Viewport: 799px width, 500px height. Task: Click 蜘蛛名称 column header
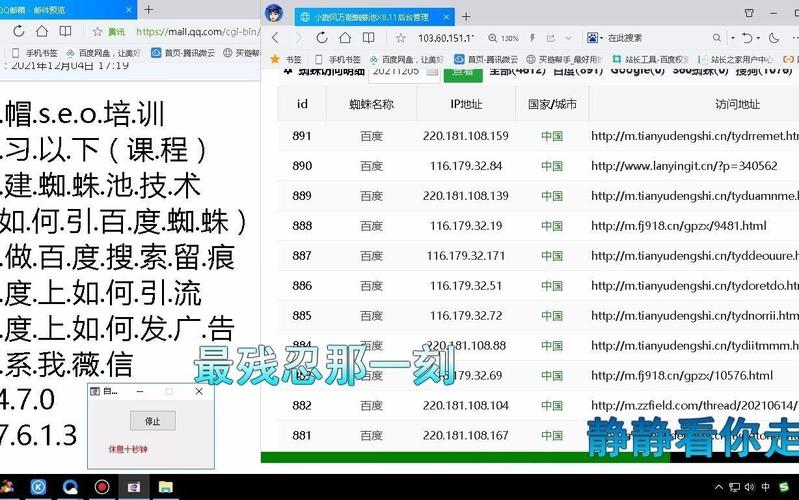(x=371, y=104)
